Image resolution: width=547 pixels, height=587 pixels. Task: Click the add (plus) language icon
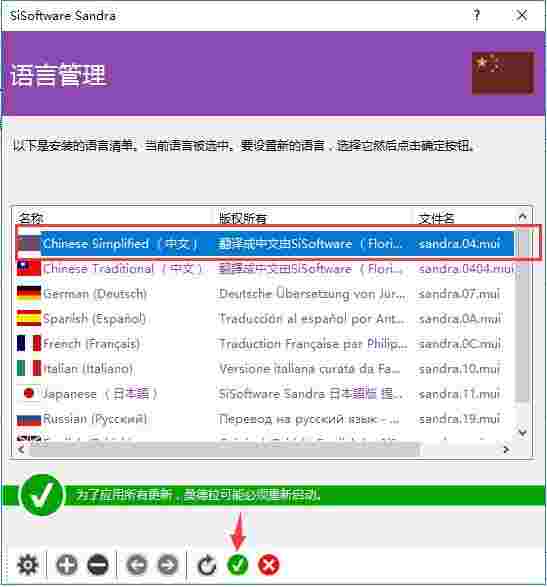pos(67,565)
